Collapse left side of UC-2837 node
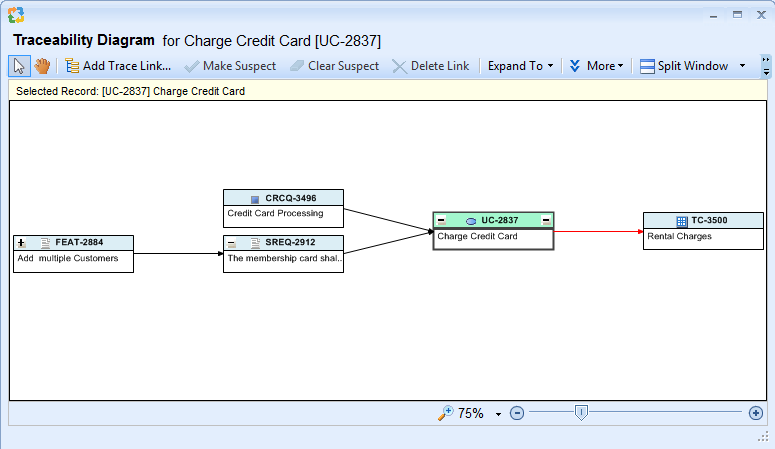775x449 pixels. 441,220
